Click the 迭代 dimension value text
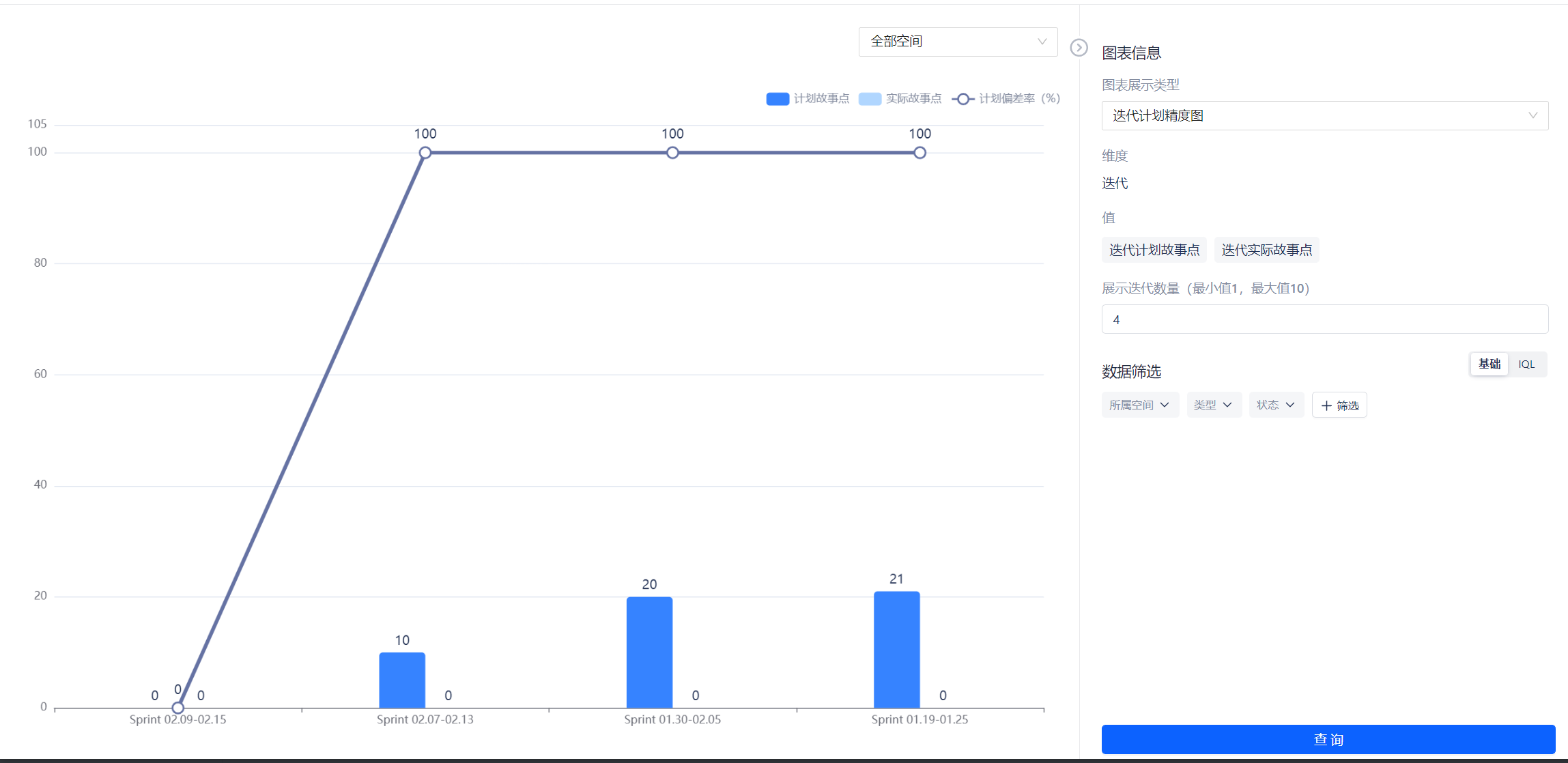This screenshot has height=763, width=1568. 1115,183
